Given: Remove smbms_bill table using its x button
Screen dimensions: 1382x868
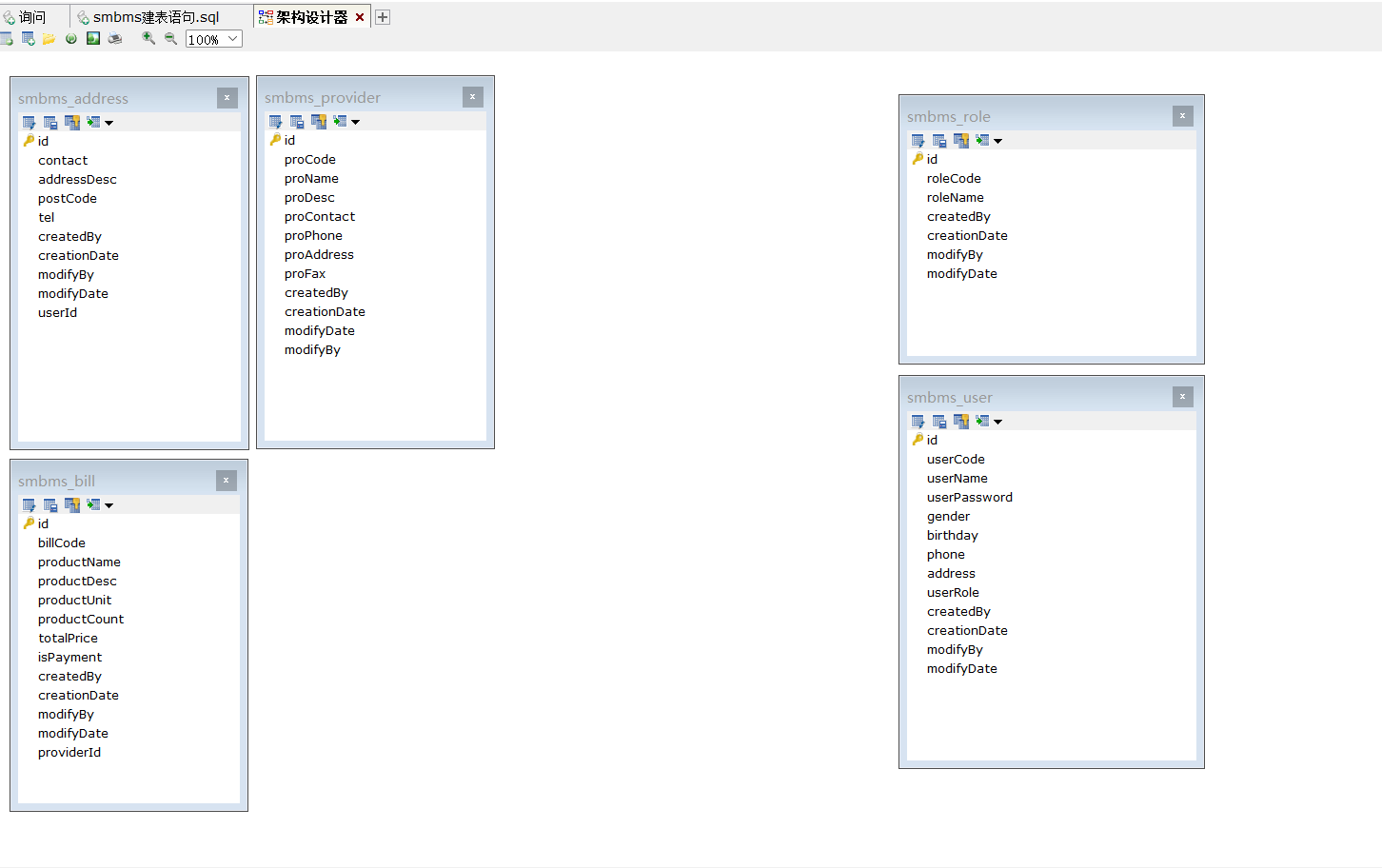Looking at the screenshot, I should (227, 481).
